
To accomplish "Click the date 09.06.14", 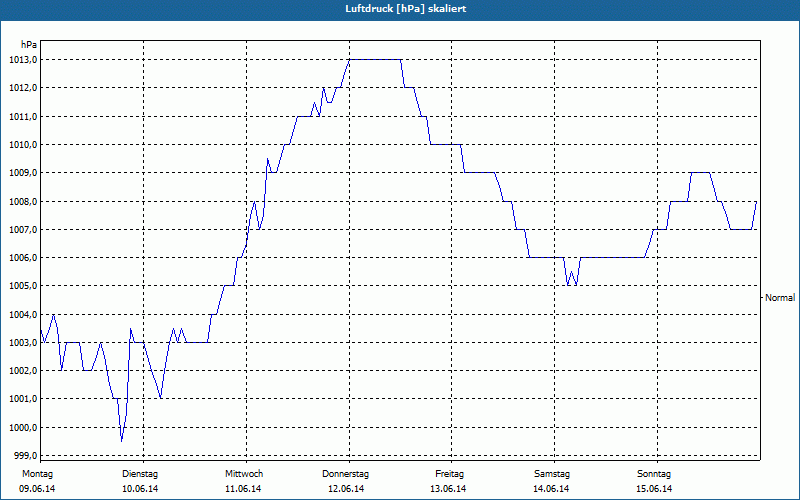I will [37, 489].
